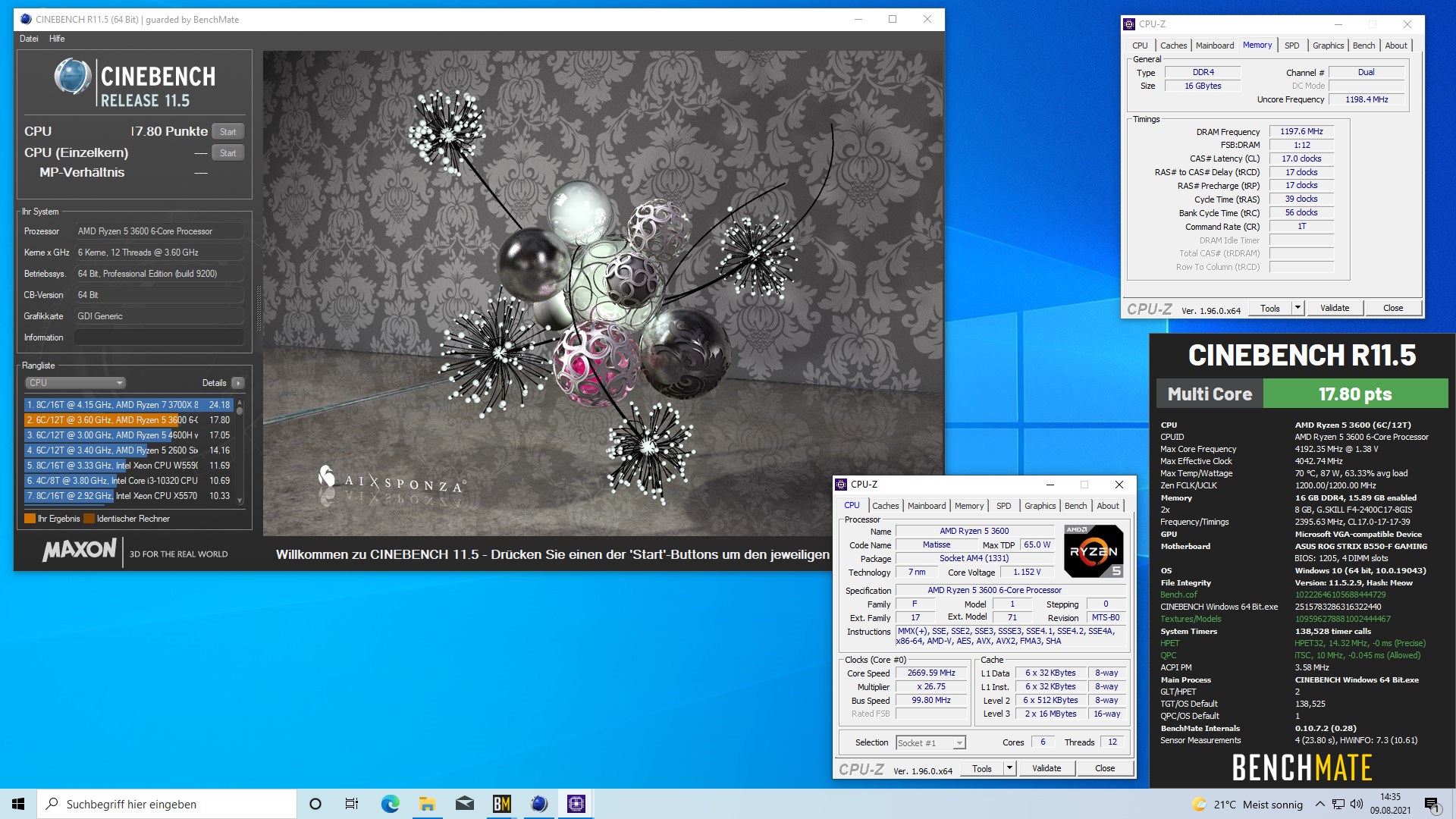This screenshot has width=1456, height=819.
Task: Switch to Mainboard tab in top CPU-Z window
Action: click(1214, 45)
